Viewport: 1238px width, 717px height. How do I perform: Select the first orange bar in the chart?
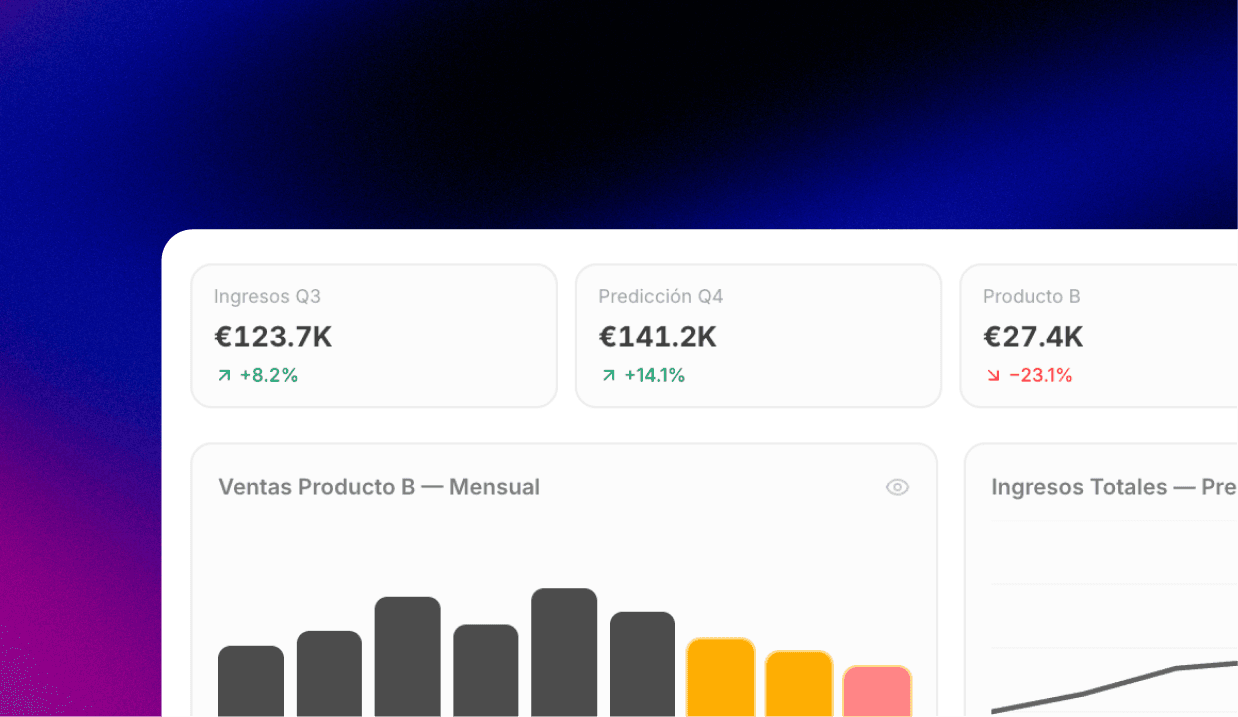click(x=721, y=678)
